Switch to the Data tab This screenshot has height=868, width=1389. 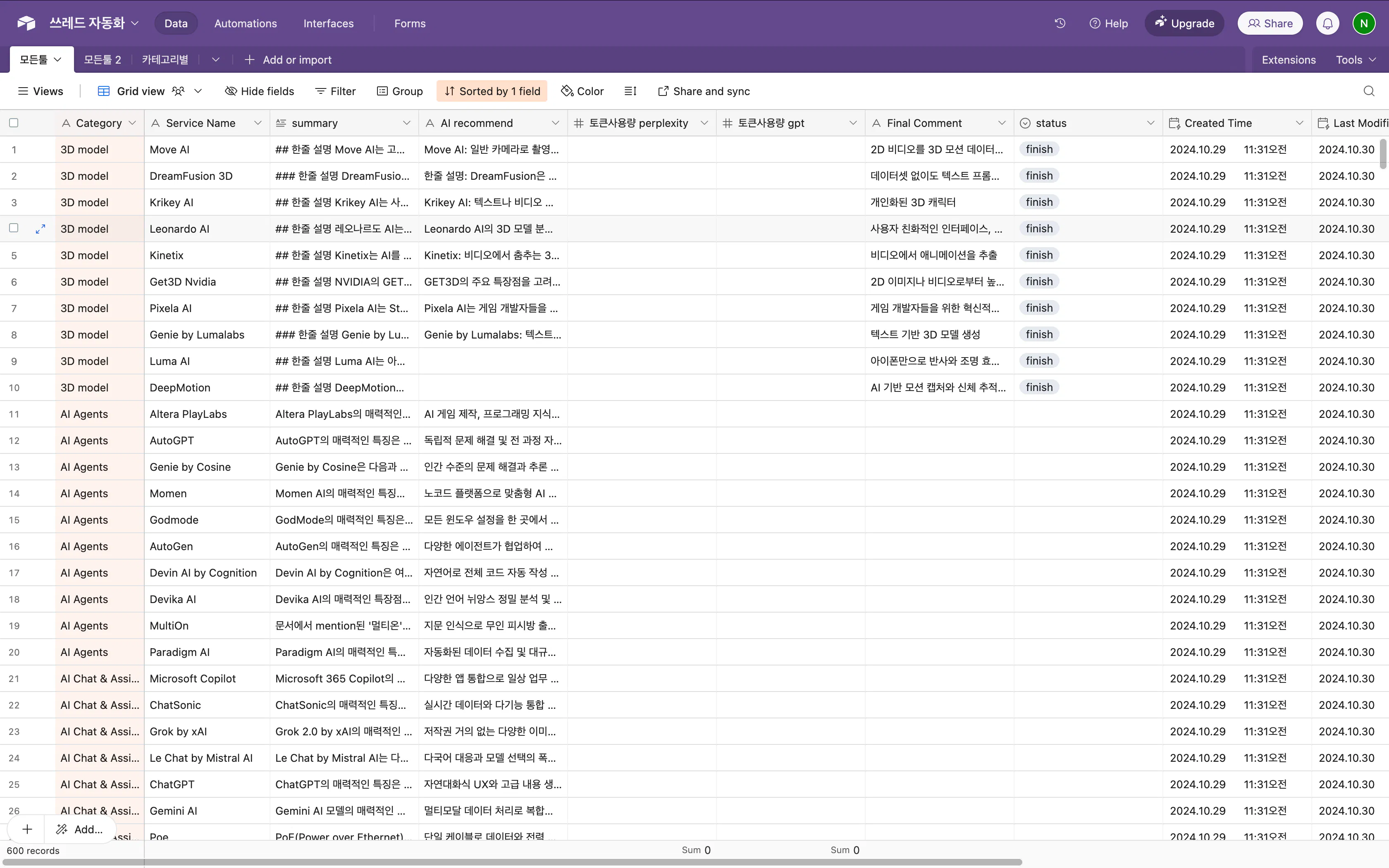tap(176, 23)
